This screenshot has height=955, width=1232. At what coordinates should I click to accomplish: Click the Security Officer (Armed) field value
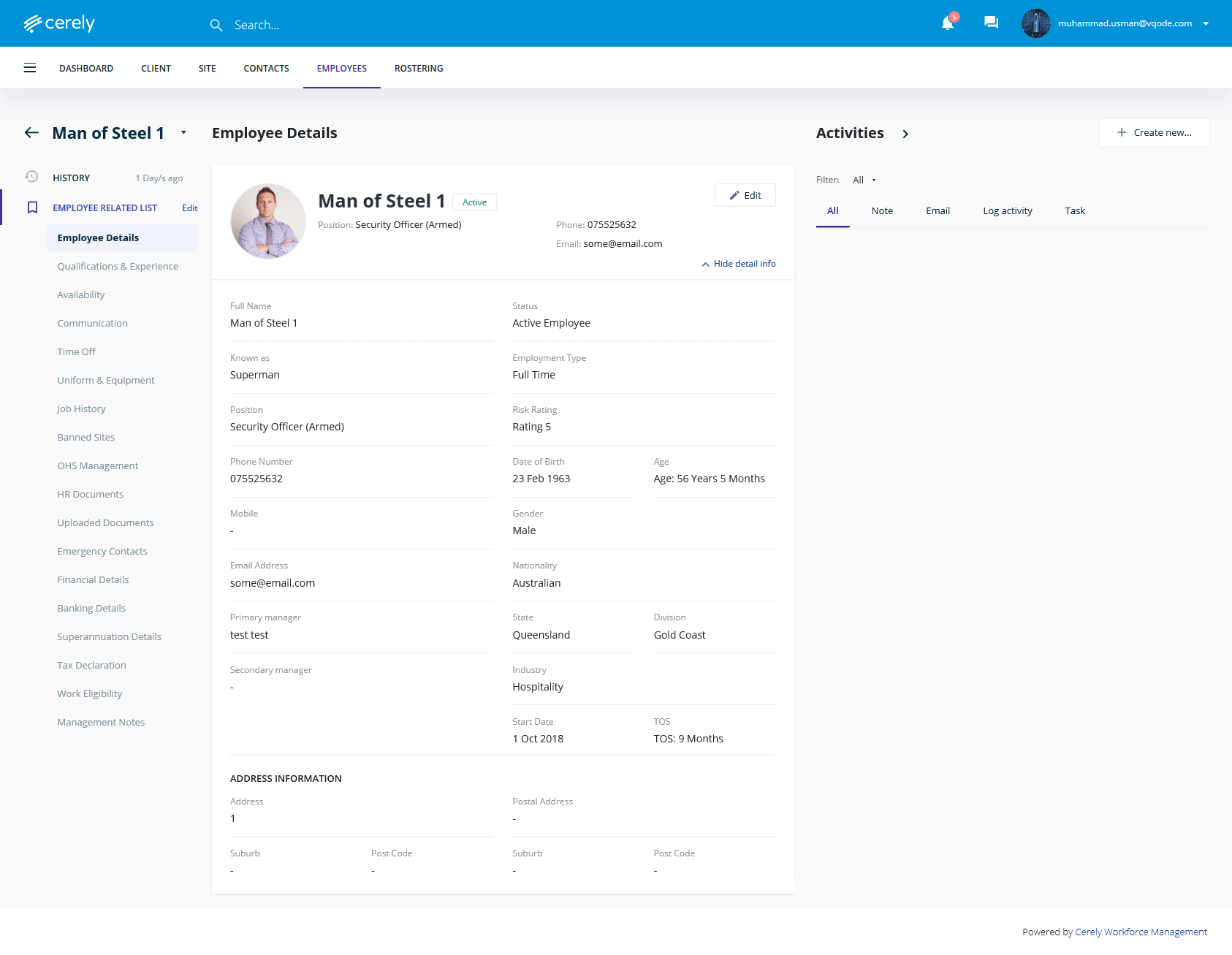pyautogui.click(x=287, y=427)
